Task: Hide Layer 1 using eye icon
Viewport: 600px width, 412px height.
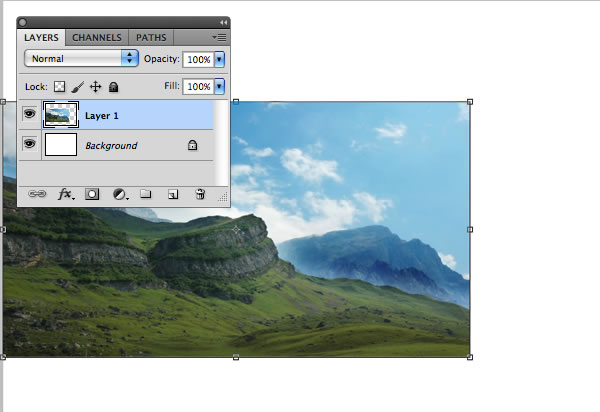Action: (x=29, y=114)
